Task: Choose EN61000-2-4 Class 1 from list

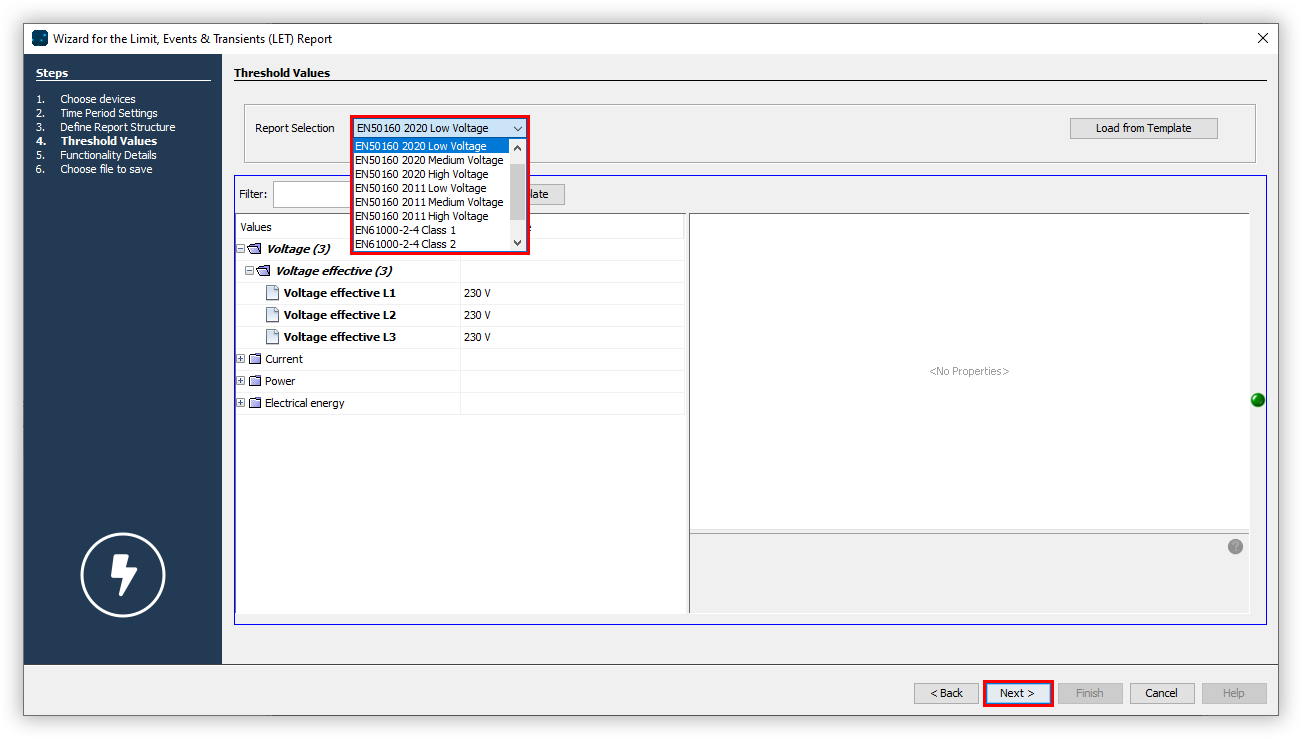Action: tap(406, 230)
